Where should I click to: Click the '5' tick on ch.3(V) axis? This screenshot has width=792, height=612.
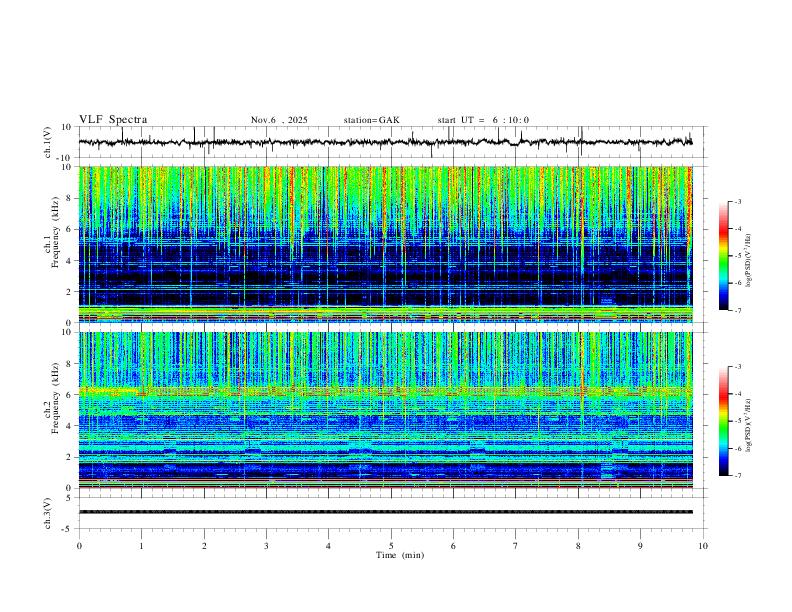(70, 497)
